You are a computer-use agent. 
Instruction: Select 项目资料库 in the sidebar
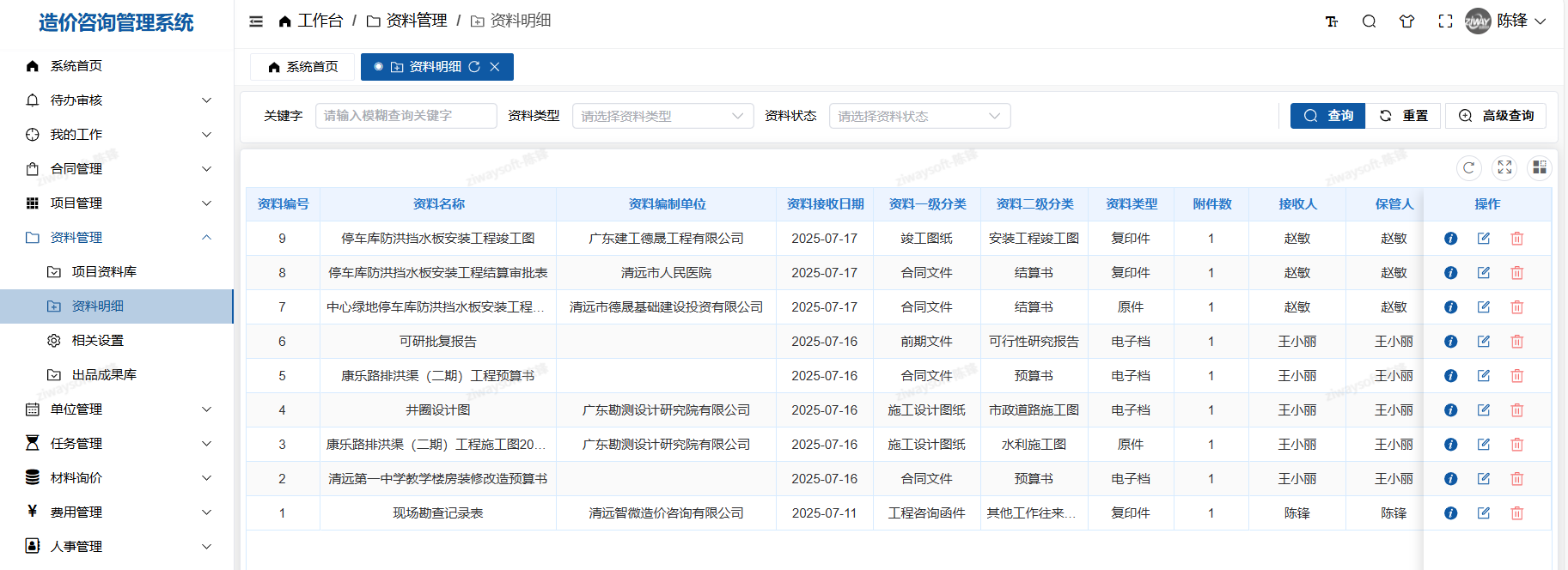coord(104,272)
